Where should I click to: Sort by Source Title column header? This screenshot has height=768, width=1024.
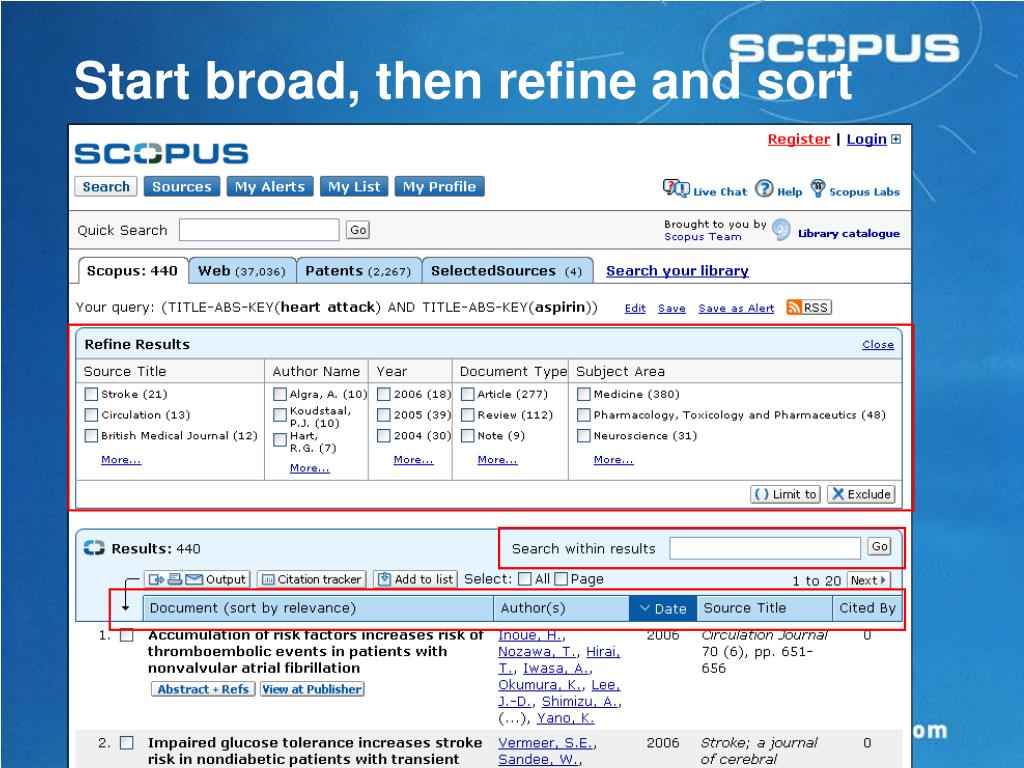click(x=765, y=609)
